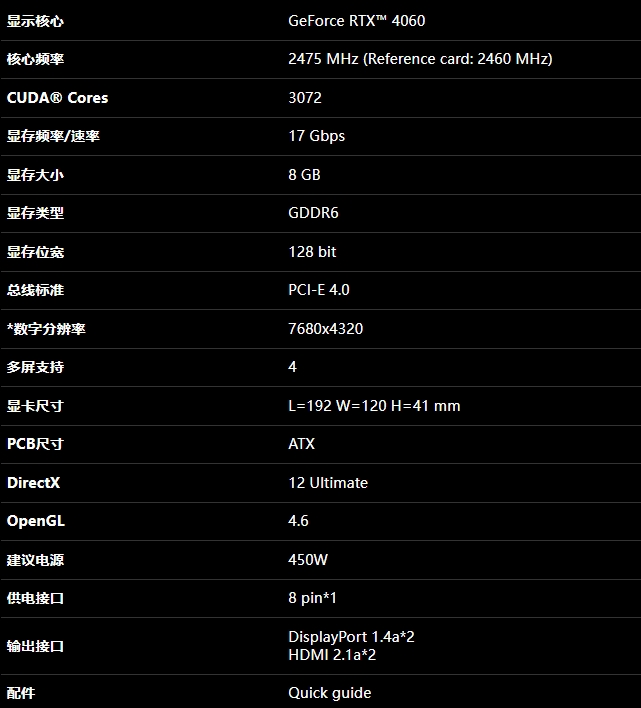Select the Quick guide value

[x=330, y=693]
